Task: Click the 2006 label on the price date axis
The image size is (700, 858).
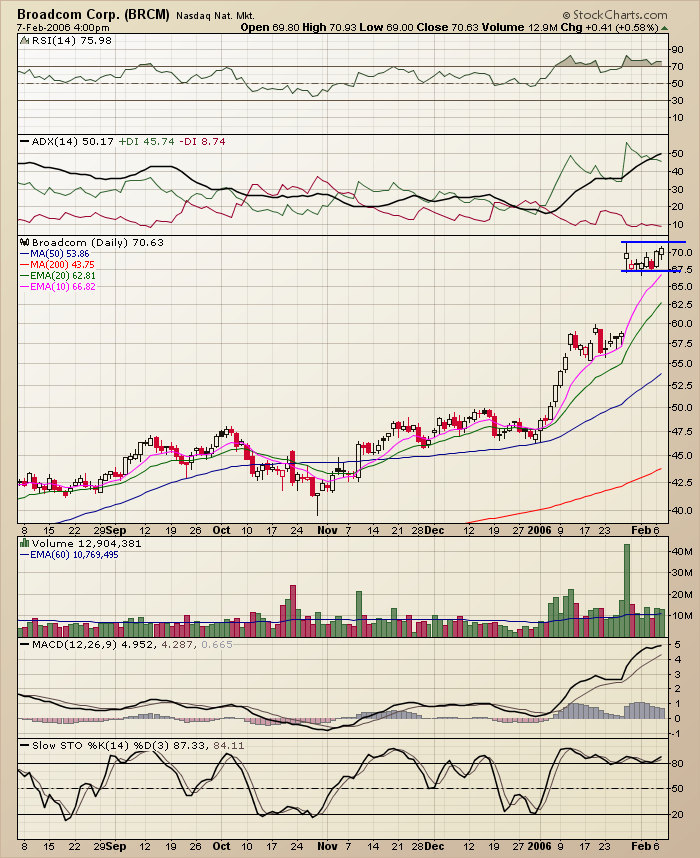Action: pos(539,530)
